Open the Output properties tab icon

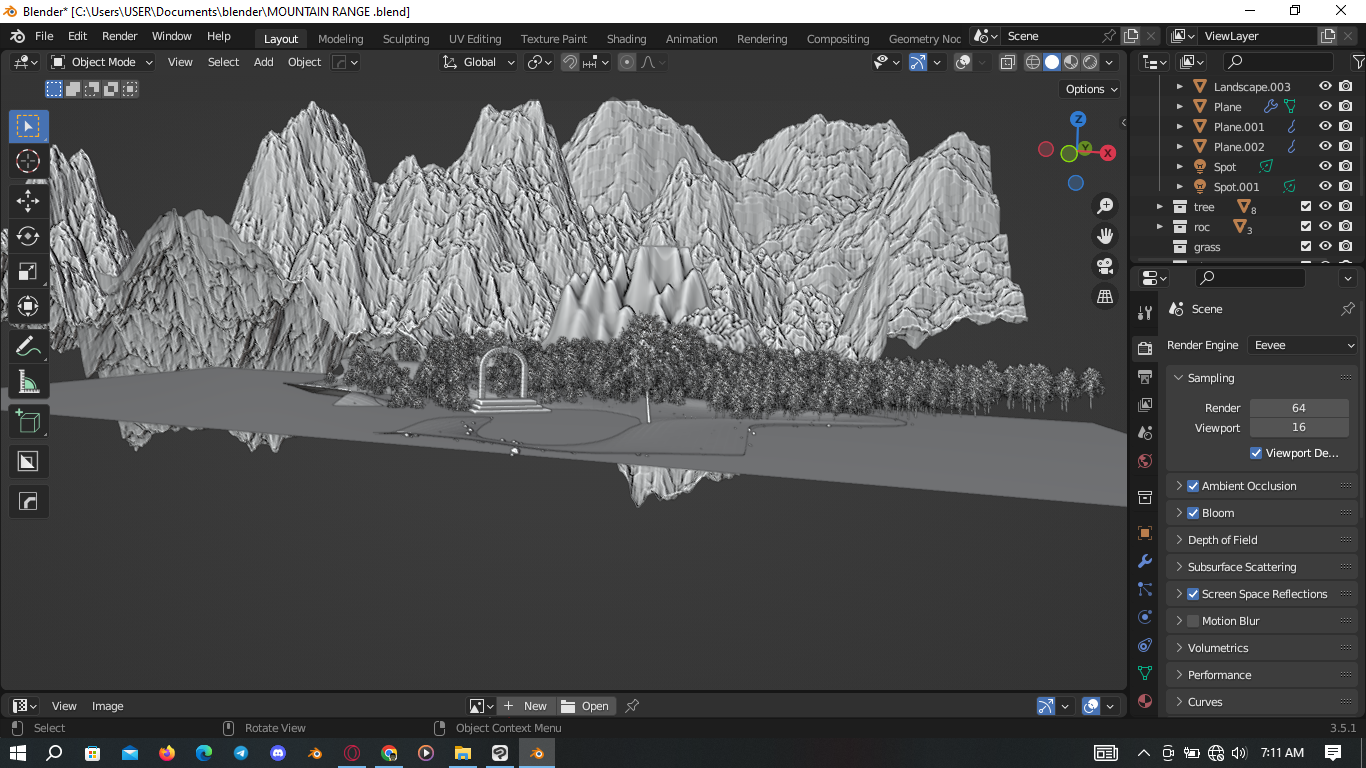pyautogui.click(x=1145, y=377)
